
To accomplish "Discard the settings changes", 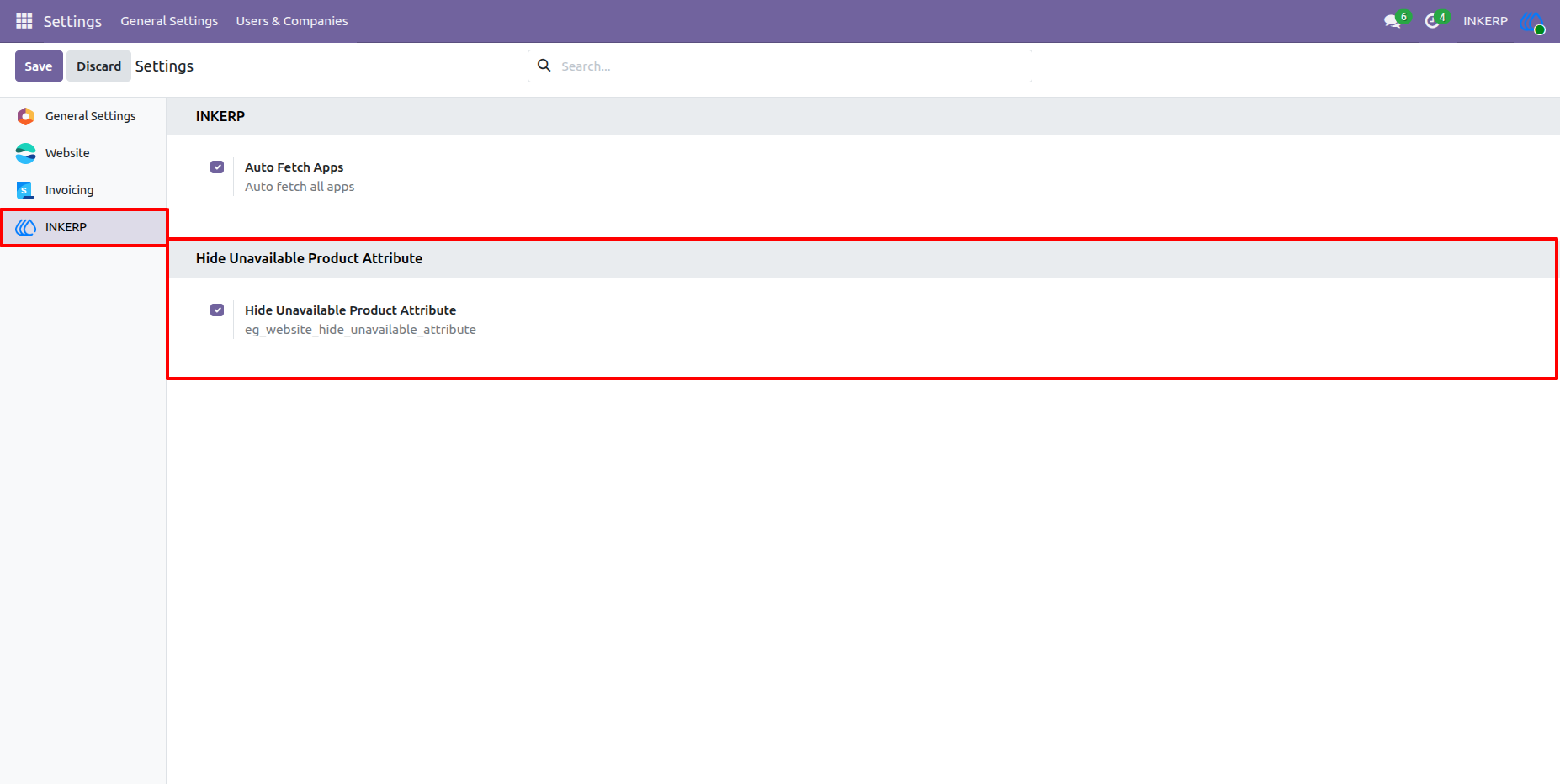I will 99,66.
